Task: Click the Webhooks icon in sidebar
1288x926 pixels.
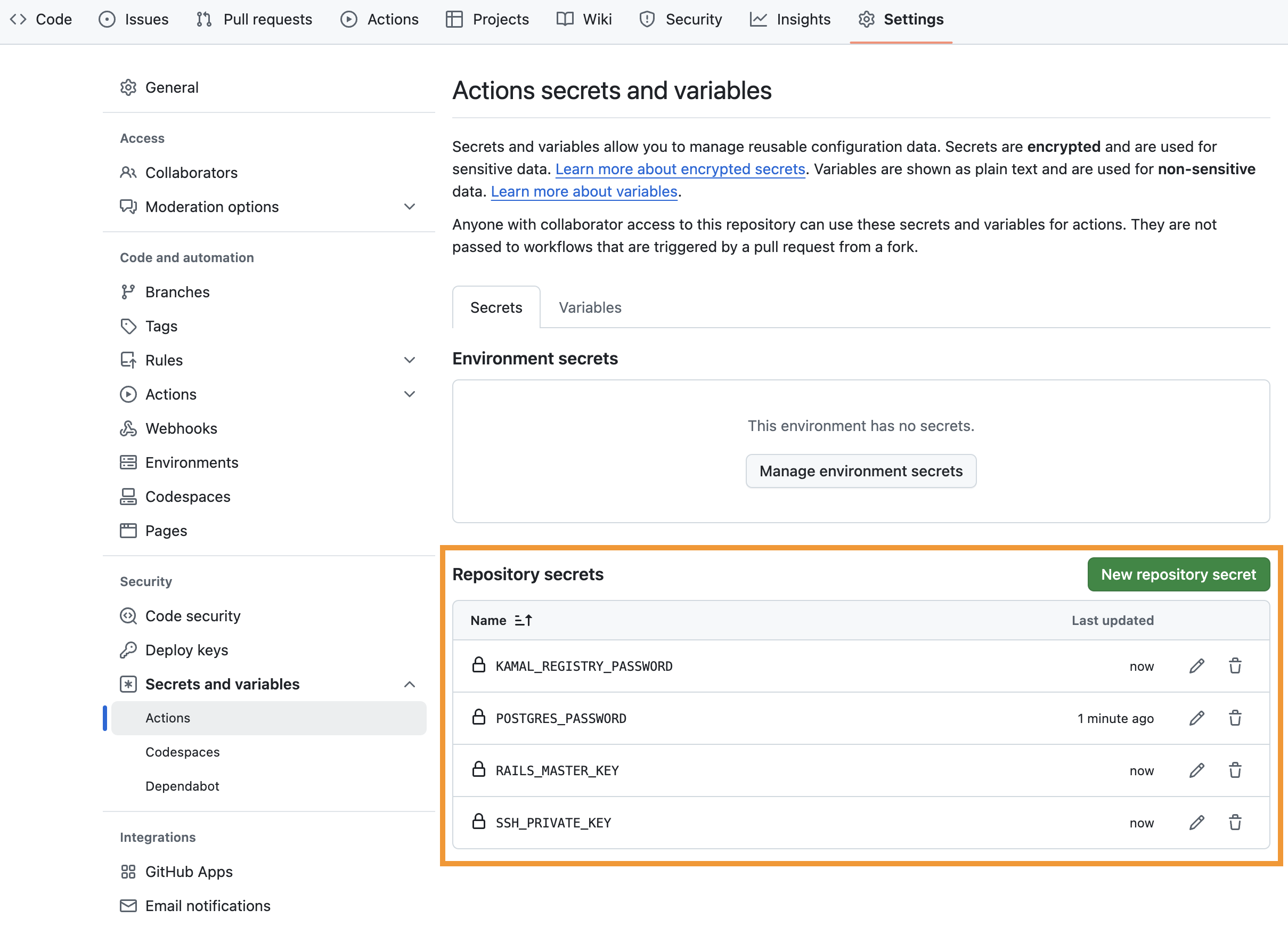Action: (x=128, y=428)
